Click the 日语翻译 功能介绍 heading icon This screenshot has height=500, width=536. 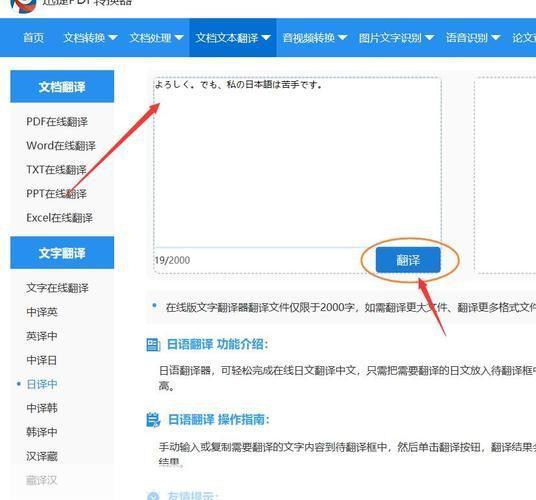tap(153, 344)
